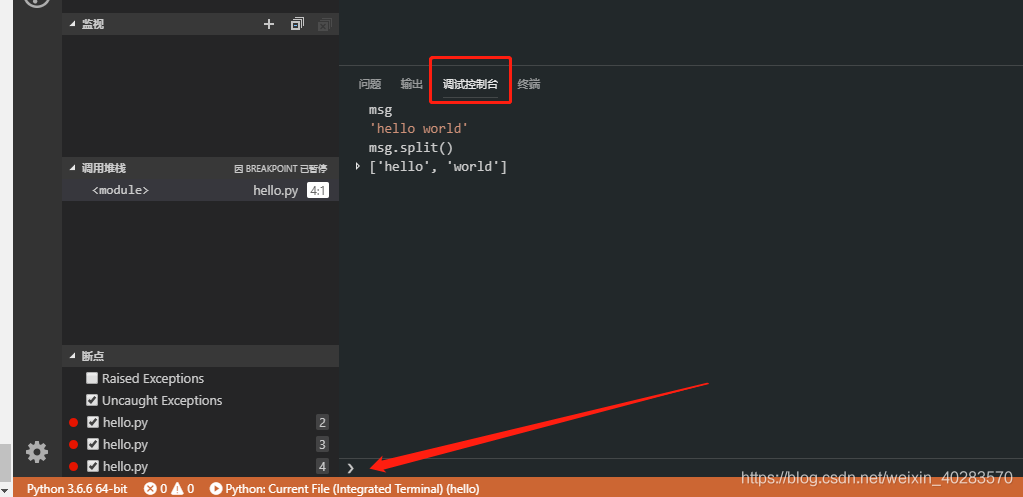
Task: Click the warnings triangle icon in status bar
Action: 177,489
